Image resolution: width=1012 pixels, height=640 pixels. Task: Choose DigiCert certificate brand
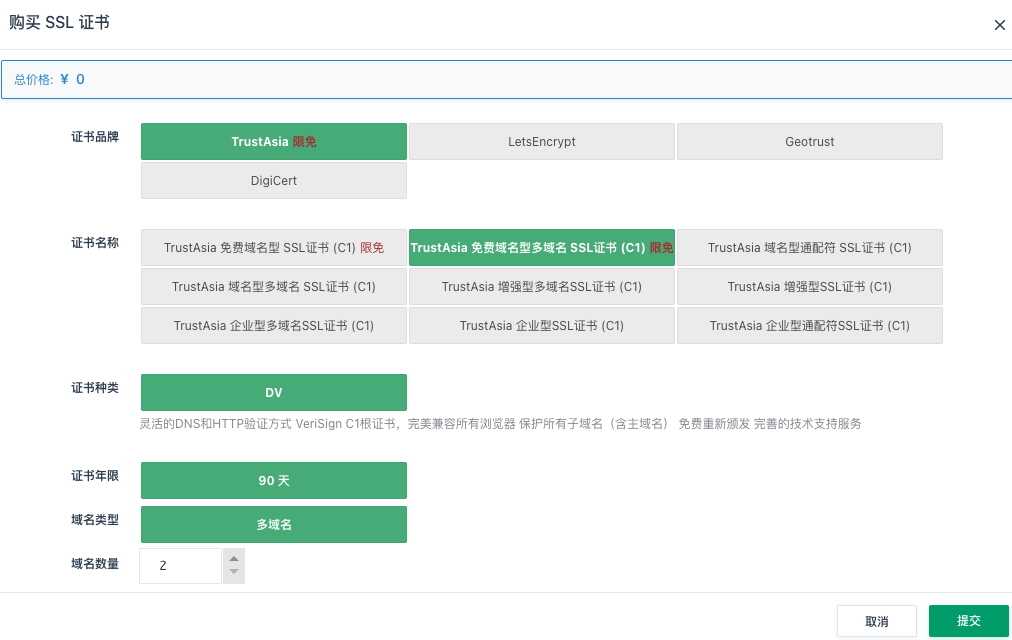tap(274, 181)
